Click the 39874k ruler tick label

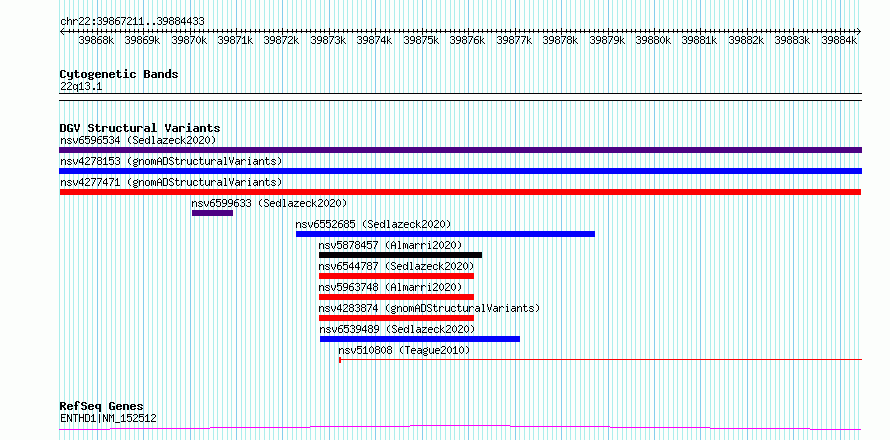pyautogui.click(x=375, y=40)
